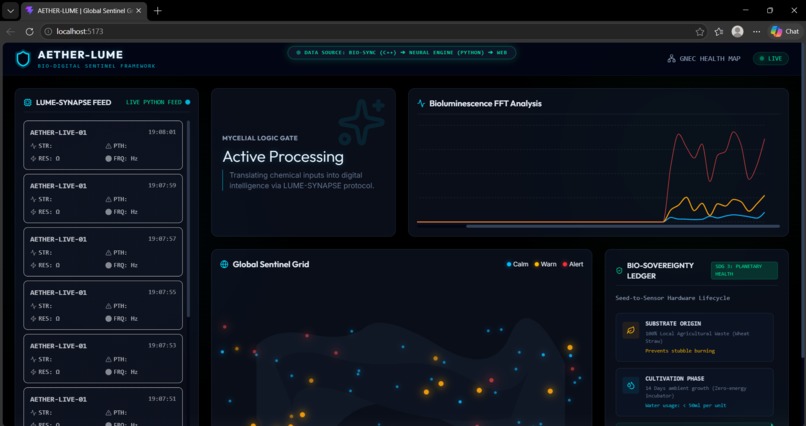
Task: Open the Substrate Origin card
Action: click(694, 338)
